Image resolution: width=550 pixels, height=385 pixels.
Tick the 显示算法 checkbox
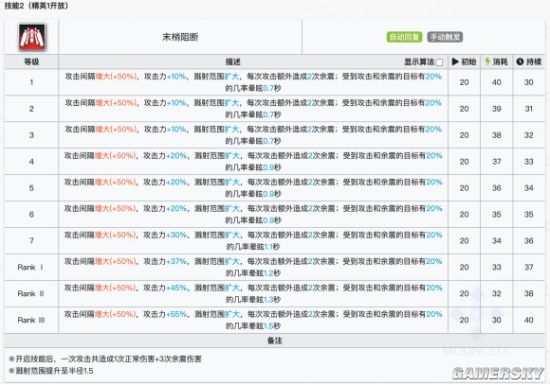(439, 62)
